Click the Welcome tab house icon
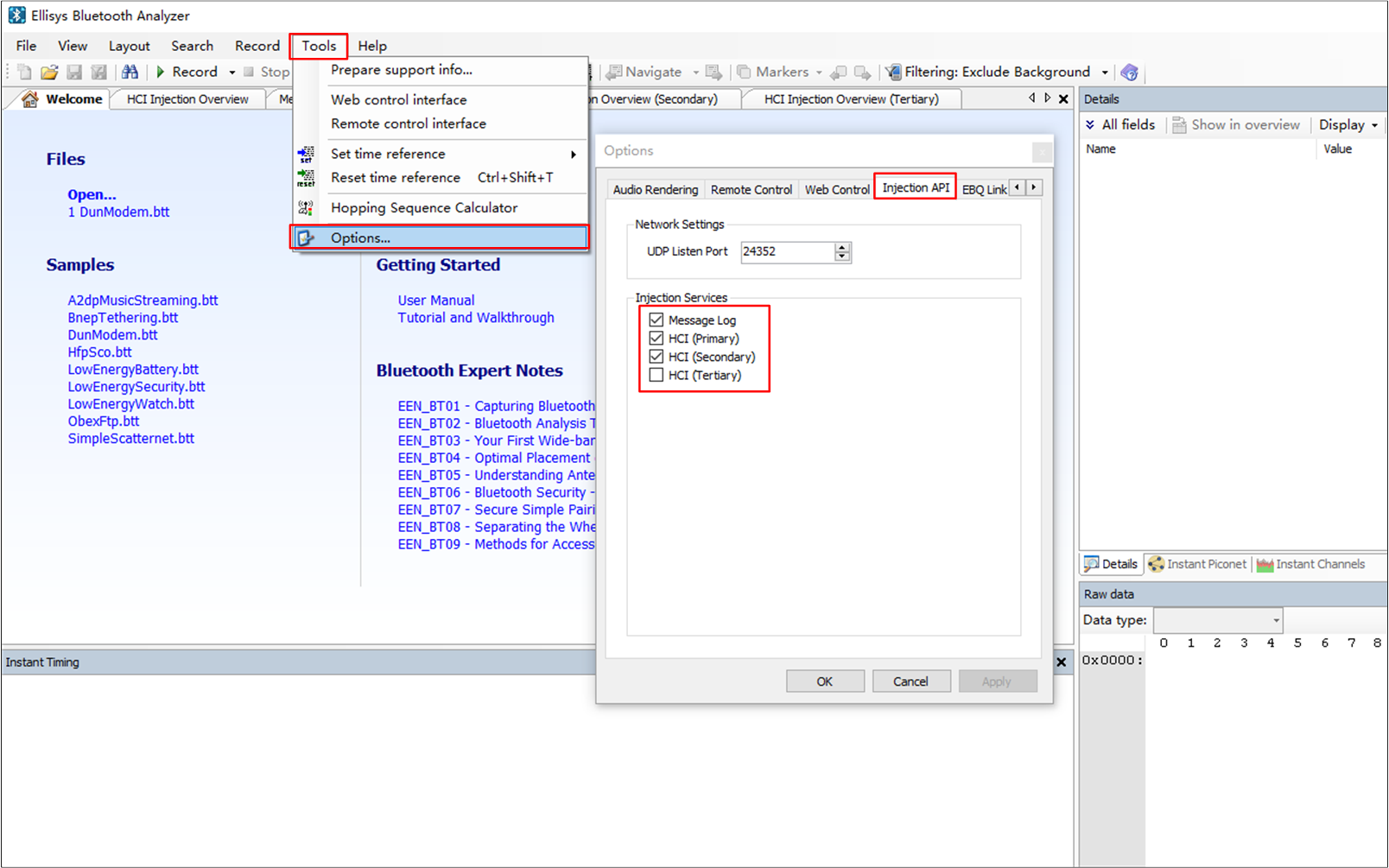Image resolution: width=1389 pixels, height=868 pixels. pyautogui.click(x=30, y=99)
